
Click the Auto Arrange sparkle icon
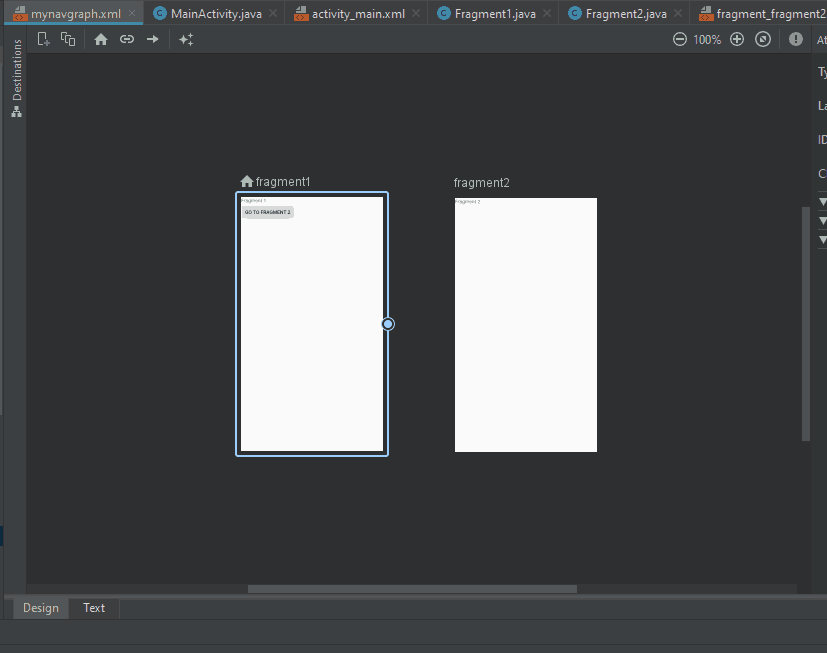(186, 39)
